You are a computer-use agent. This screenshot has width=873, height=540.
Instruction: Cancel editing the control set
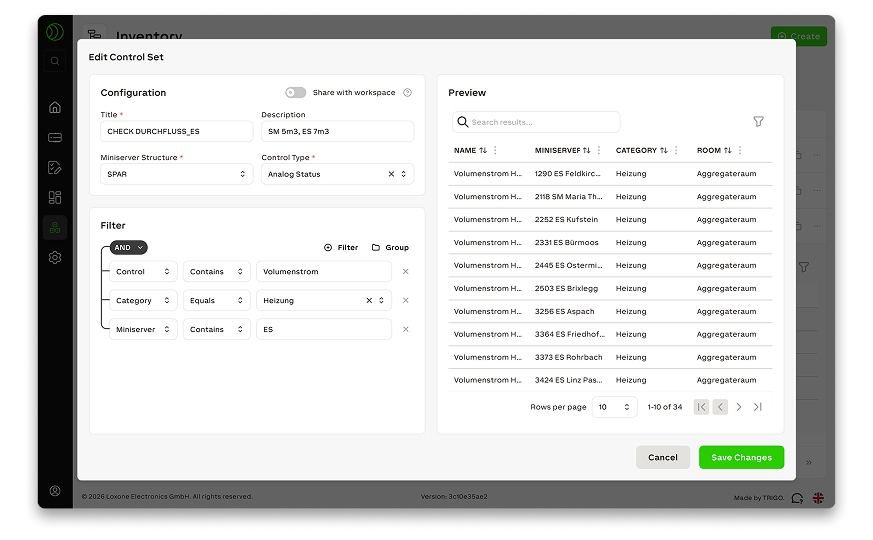click(x=662, y=457)
